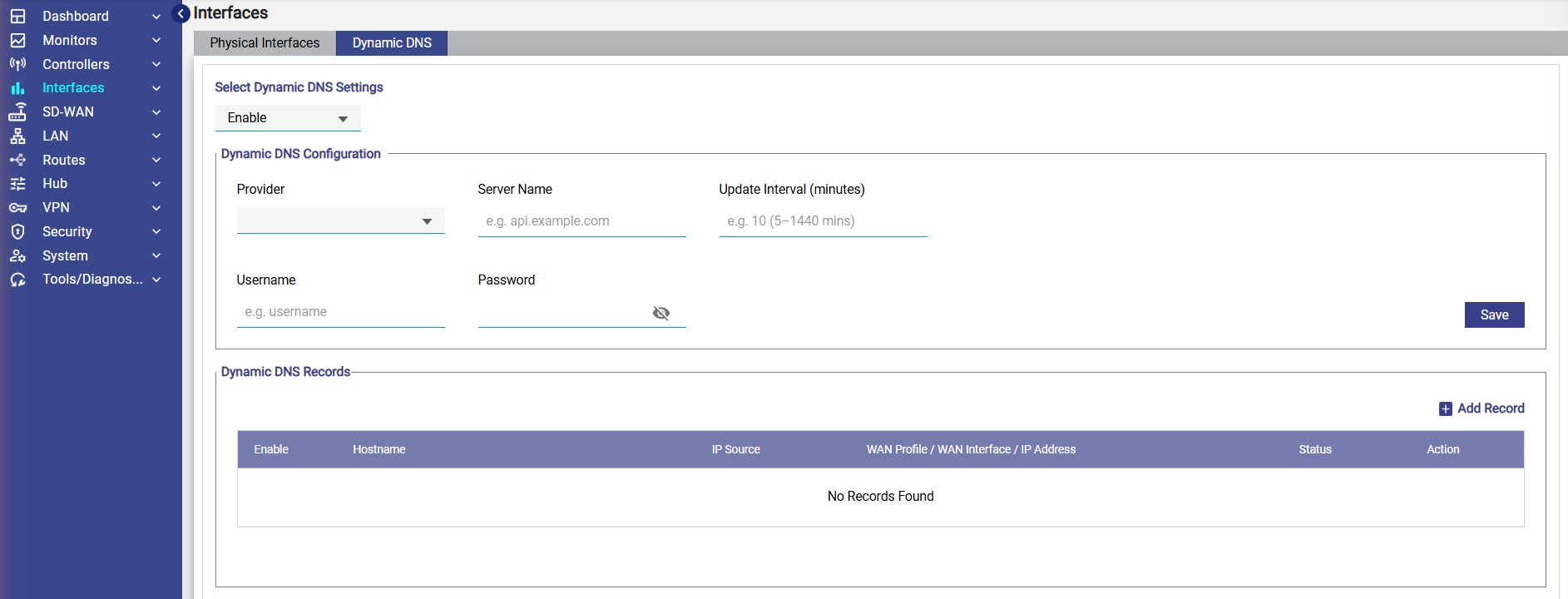Expand the LAN menu chevron
The height and width of the screenshot is (599, 1568).
[x=156, y=136]
